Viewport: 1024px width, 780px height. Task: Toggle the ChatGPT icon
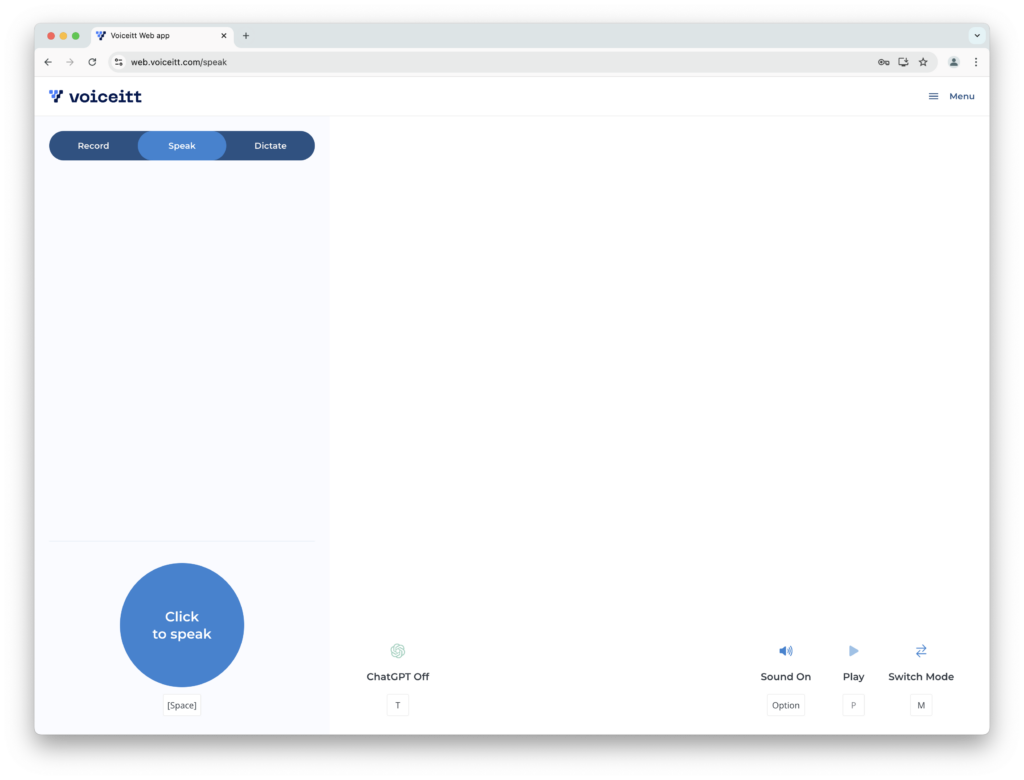coord(398,651)
